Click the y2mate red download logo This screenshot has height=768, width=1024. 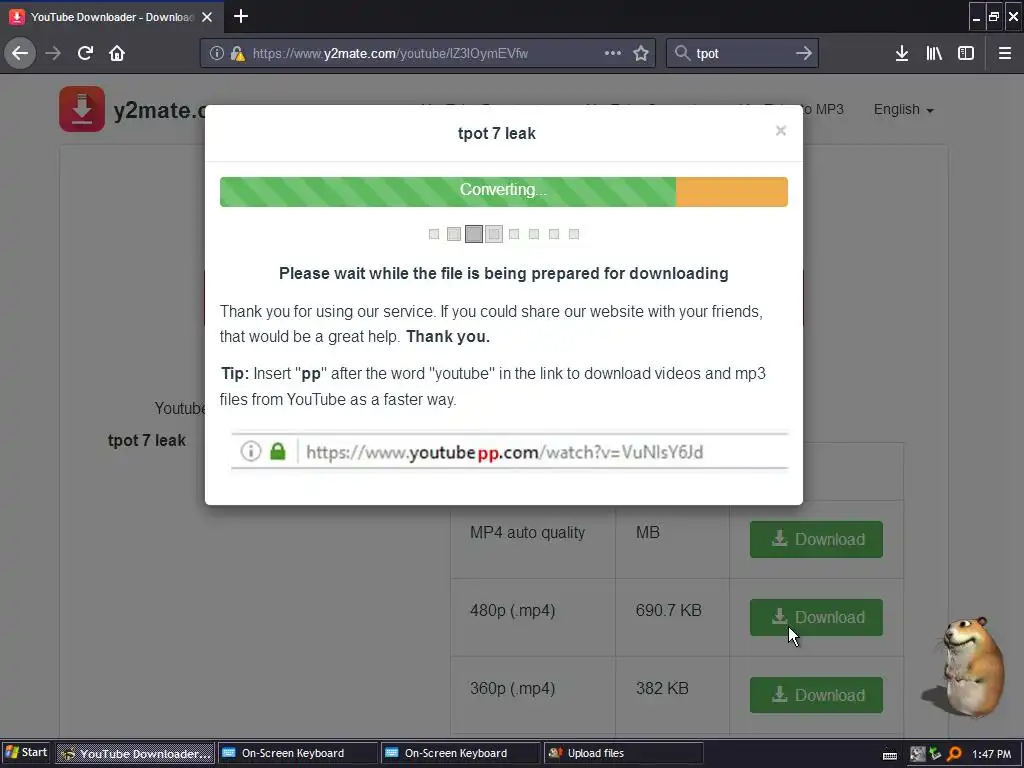point(82,109)
